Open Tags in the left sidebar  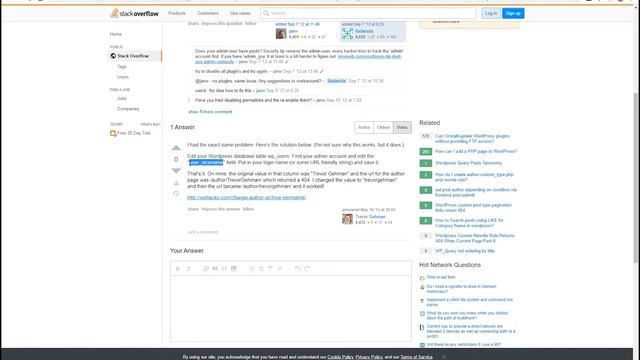[x=122, y=67]
